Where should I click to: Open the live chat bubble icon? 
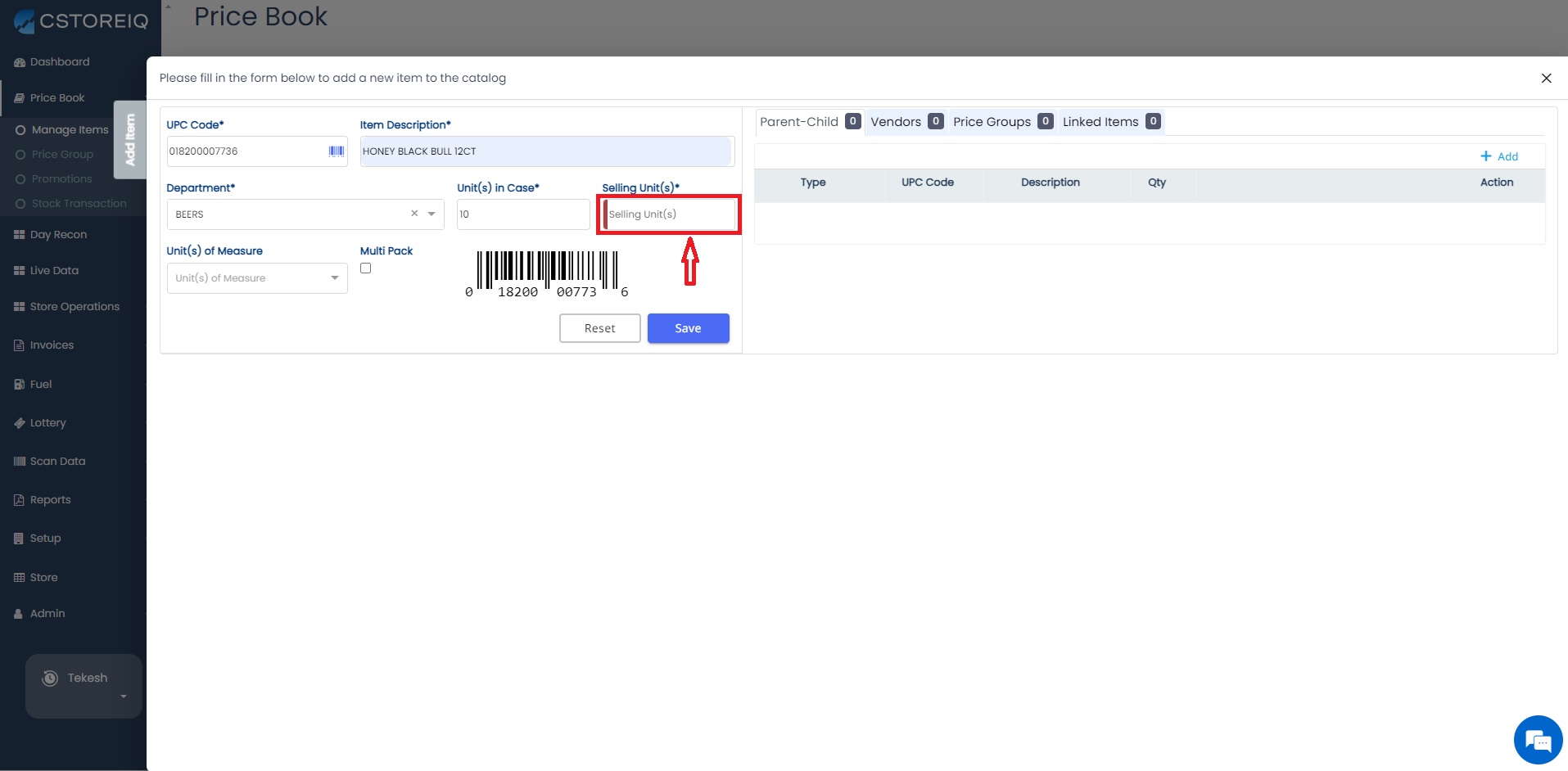click(x=1538, y=740)
